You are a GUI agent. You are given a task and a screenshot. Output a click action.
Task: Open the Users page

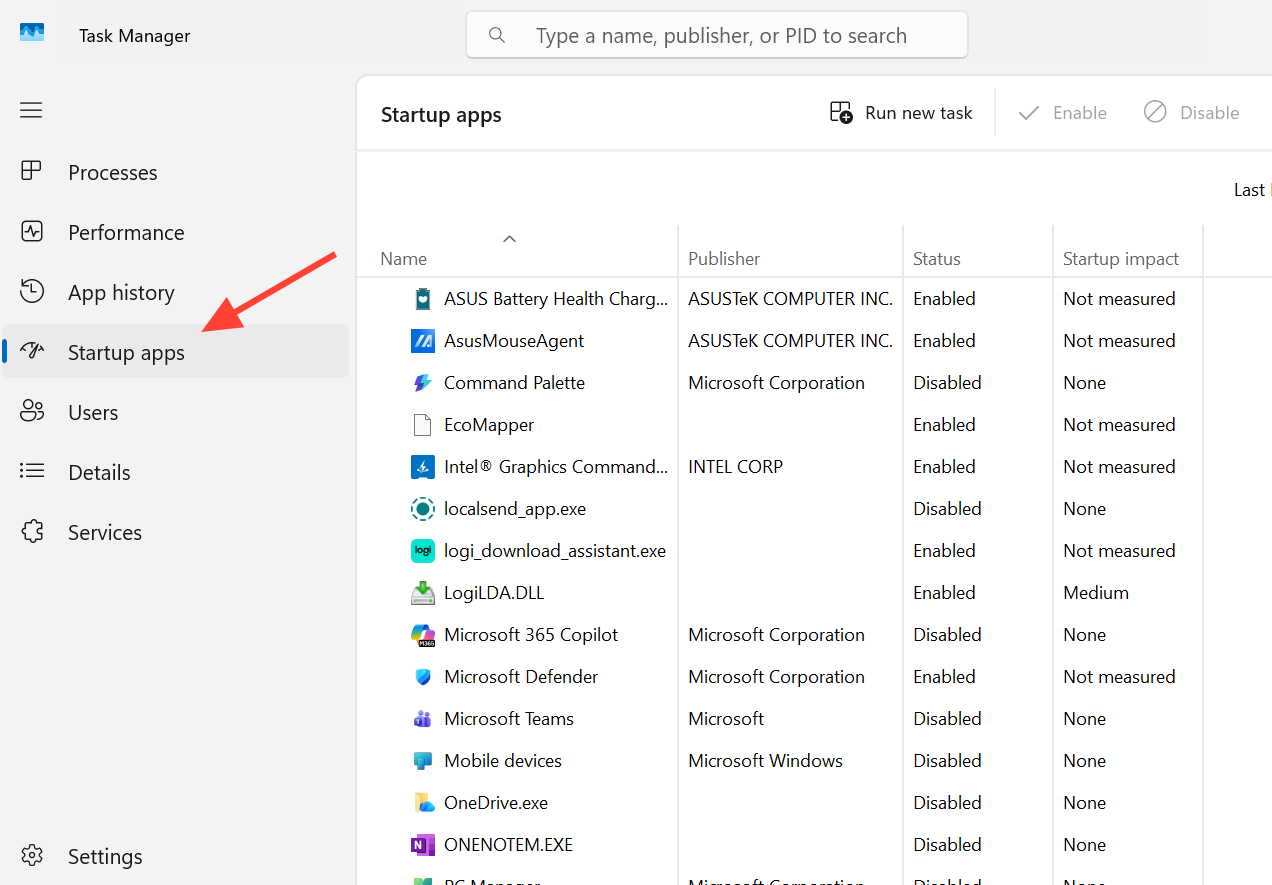coord(175,412)
